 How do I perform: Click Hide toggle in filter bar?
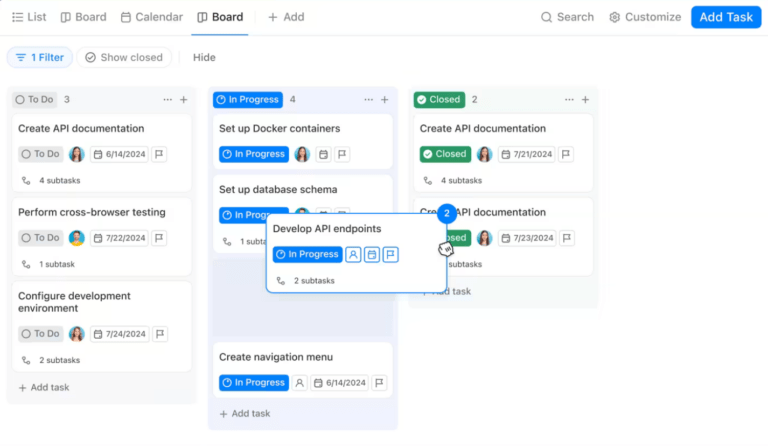(x=204, y=58)
